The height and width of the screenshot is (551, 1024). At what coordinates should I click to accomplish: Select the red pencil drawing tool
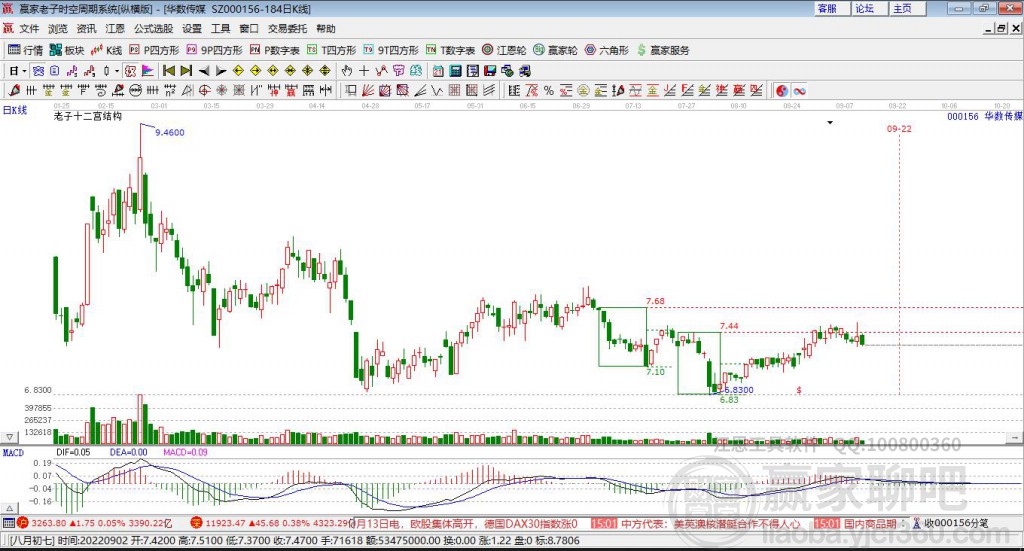14,91
